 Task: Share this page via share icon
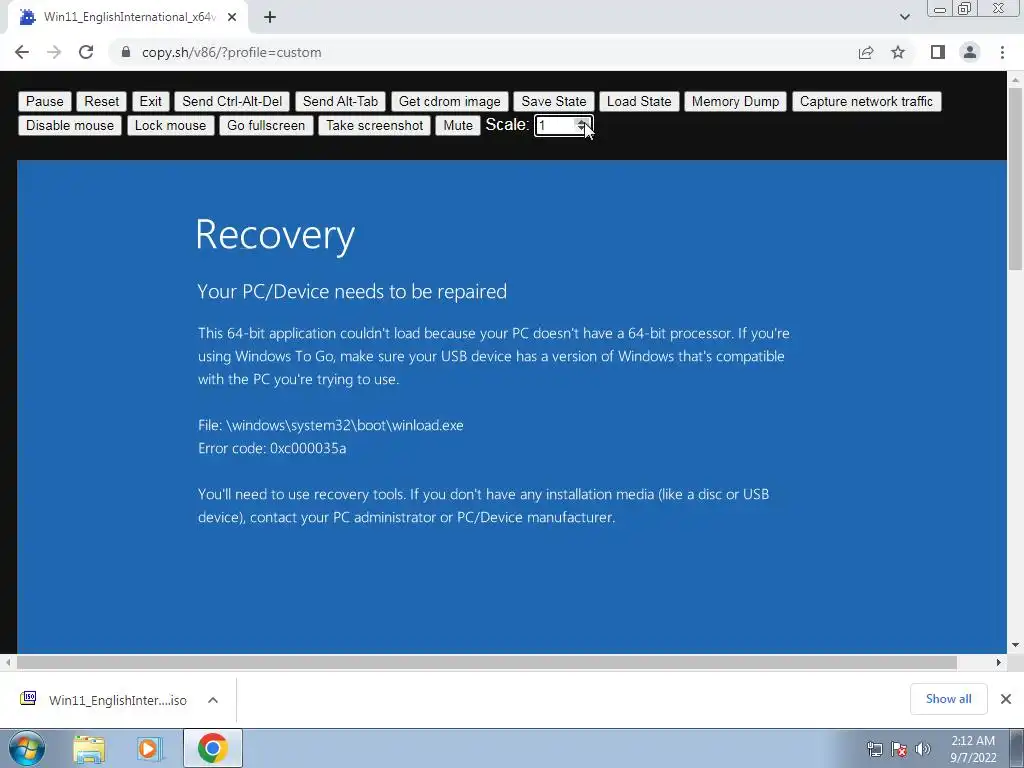point(866,52)
